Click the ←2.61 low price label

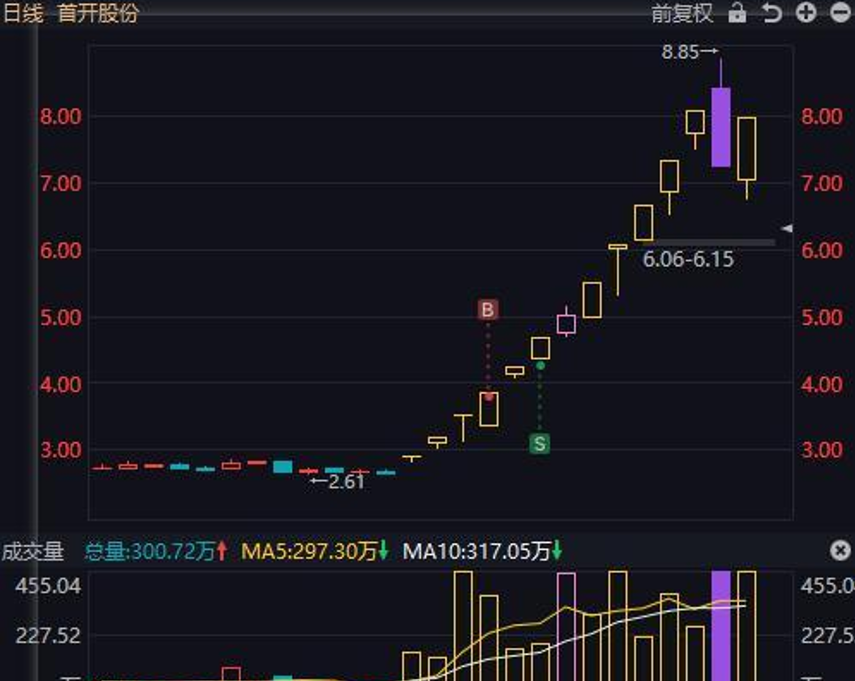[x=337, y=482]
